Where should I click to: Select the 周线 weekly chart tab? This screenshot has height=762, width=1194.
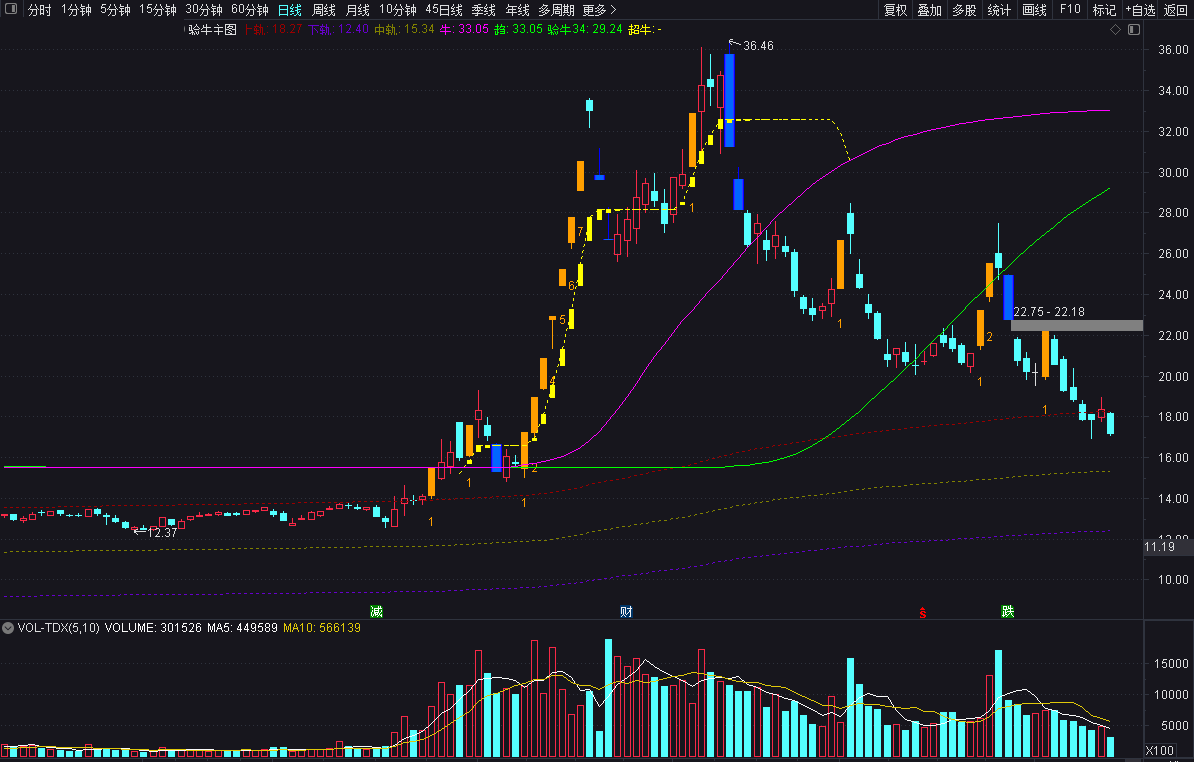tap(324, 10)
